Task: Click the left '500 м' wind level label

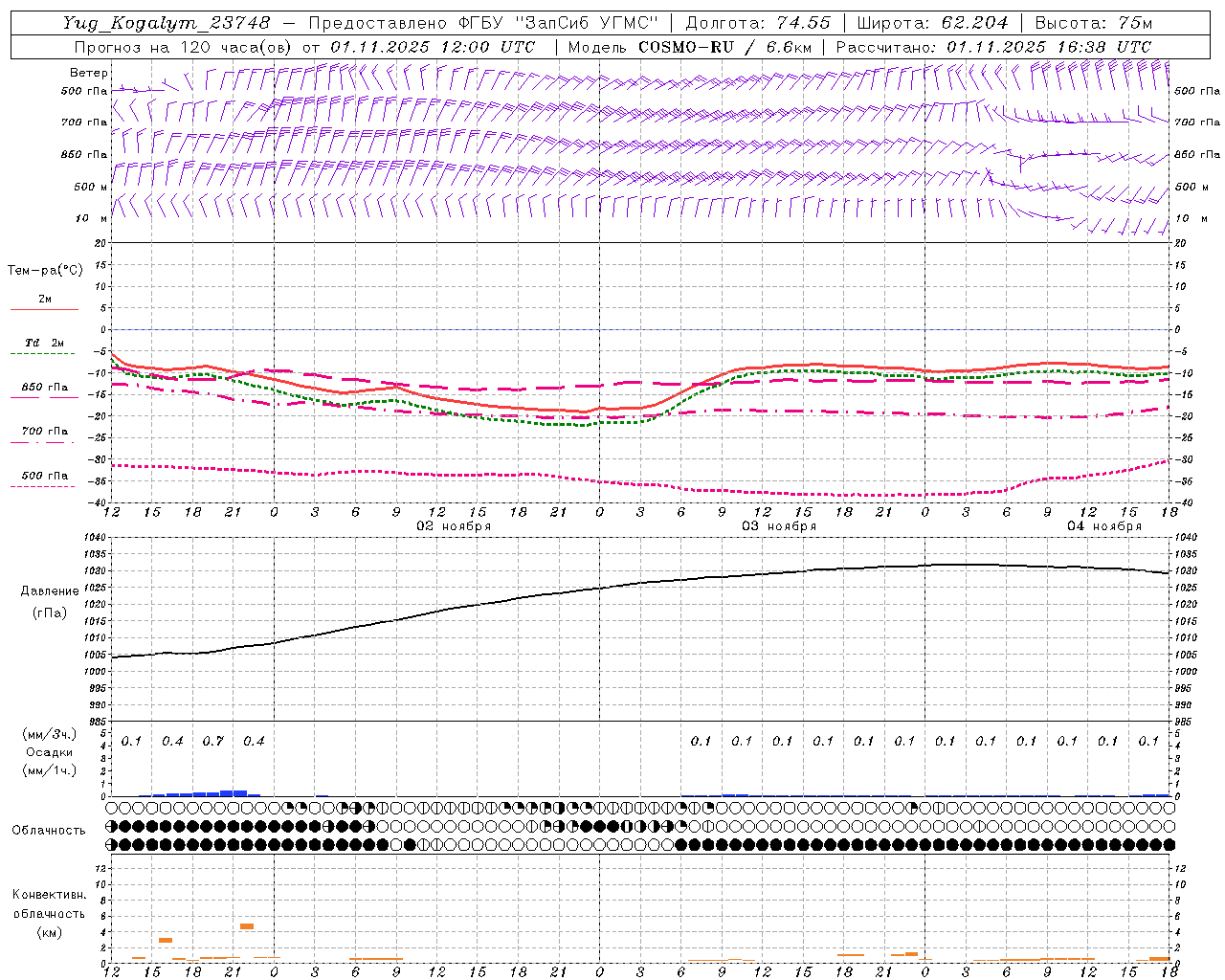Action: coord(91,187)
